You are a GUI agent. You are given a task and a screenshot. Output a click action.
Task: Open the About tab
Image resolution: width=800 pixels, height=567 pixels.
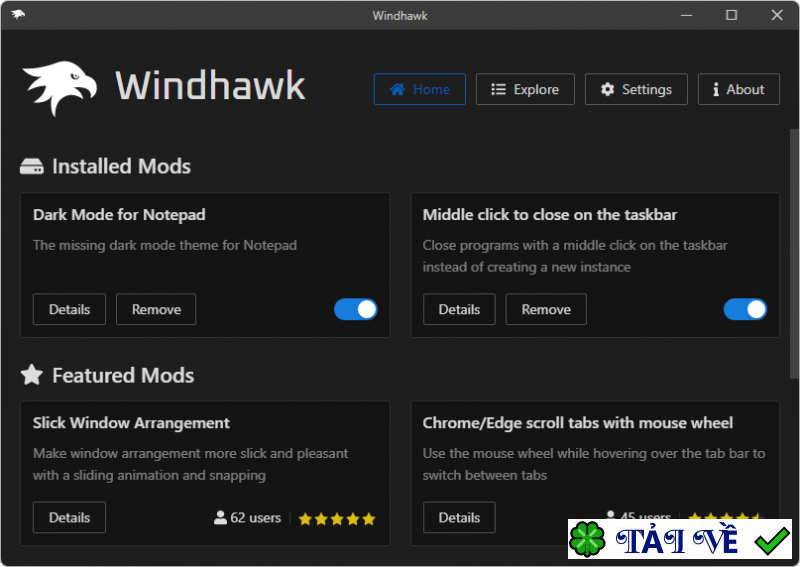coord(738,89)
